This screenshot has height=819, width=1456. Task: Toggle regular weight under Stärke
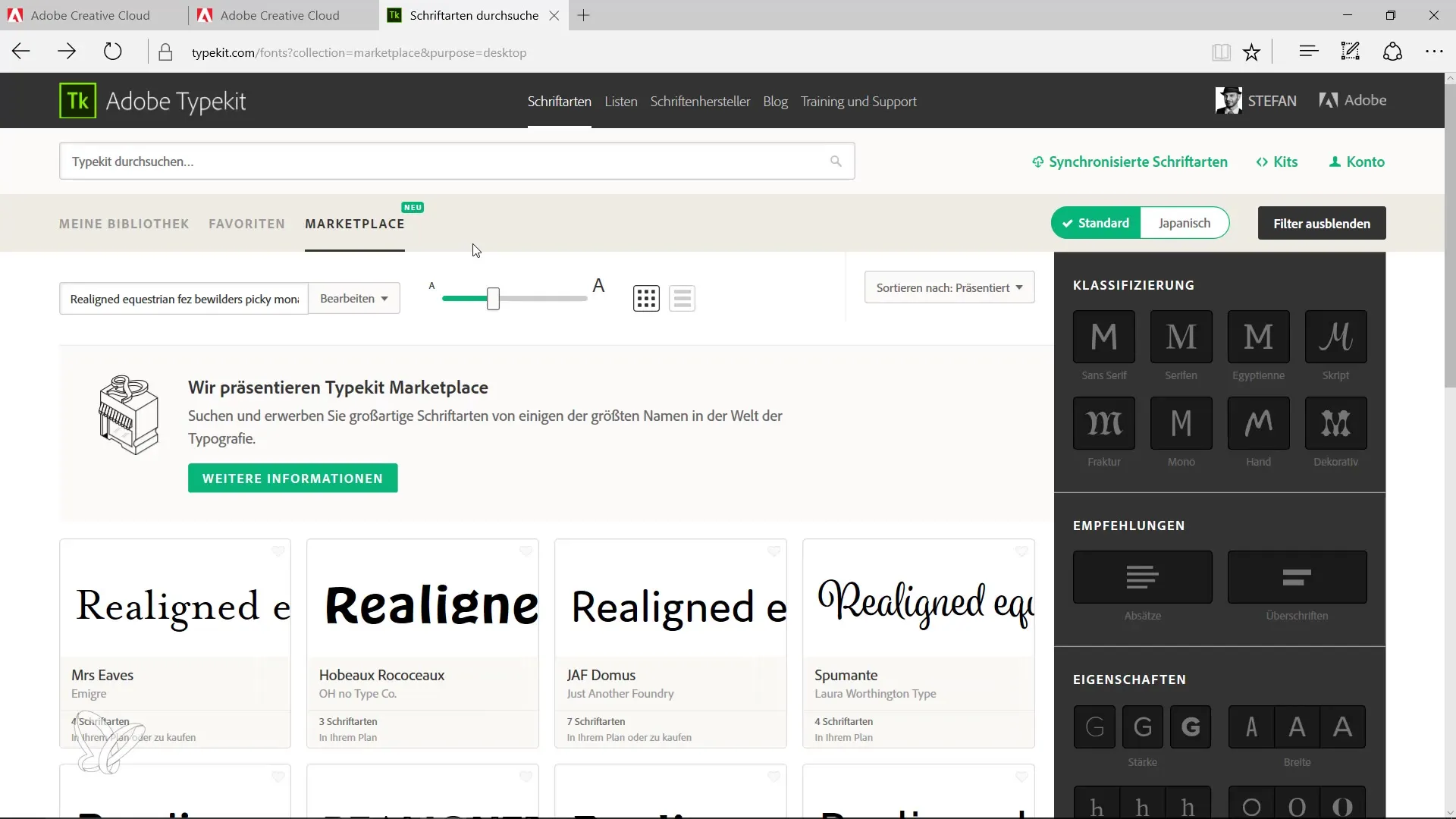tap(1143, 727)
